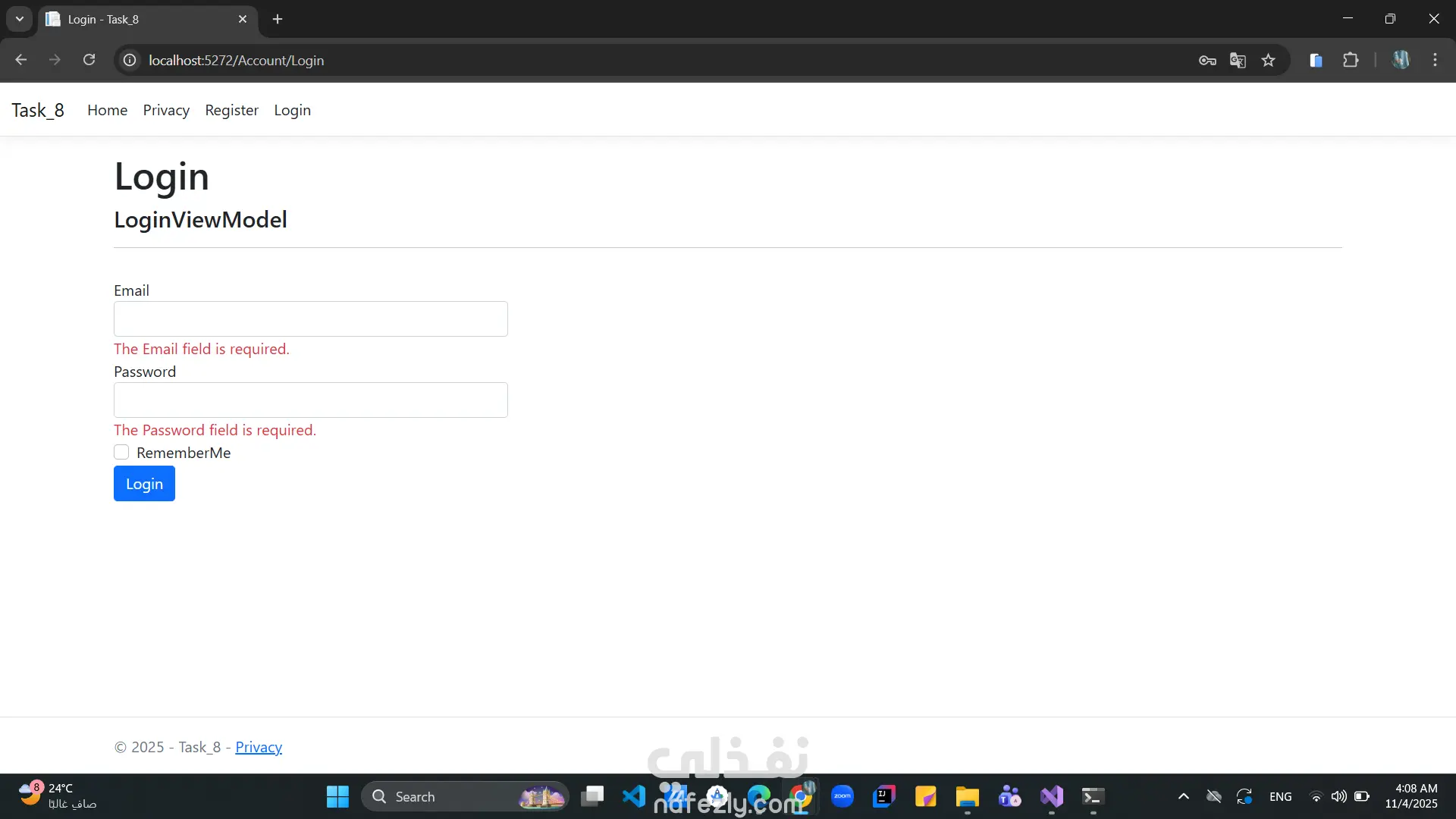Focus the Email input field

coord(310,318)
